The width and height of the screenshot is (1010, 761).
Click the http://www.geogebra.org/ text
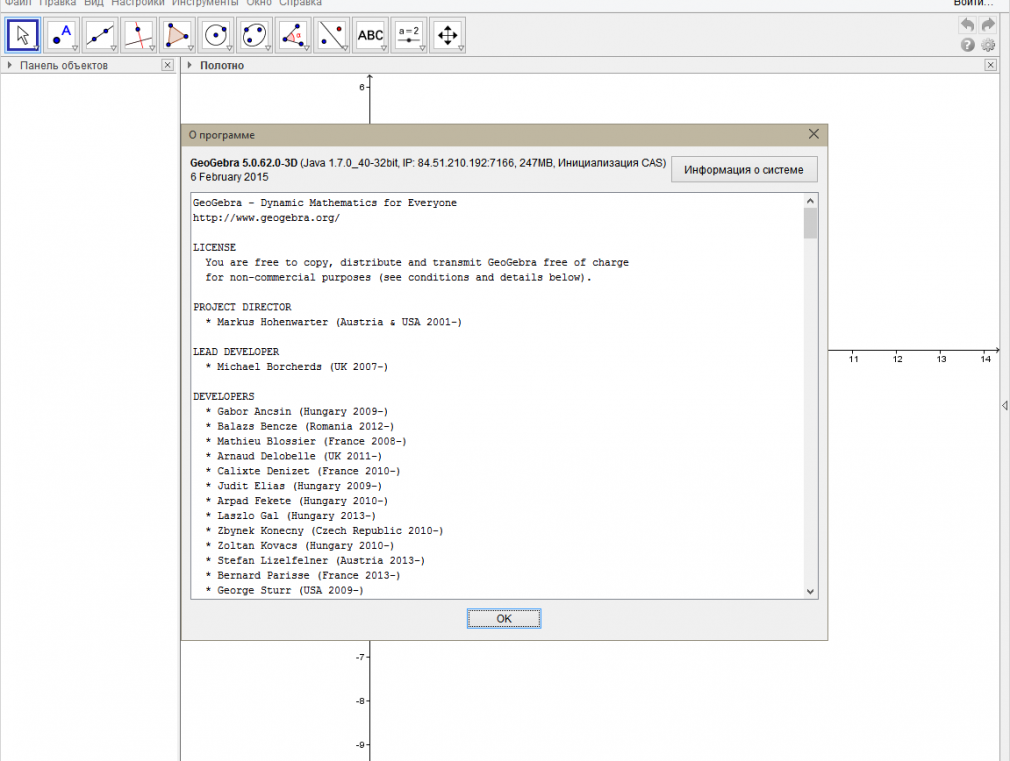click(267, 218)
